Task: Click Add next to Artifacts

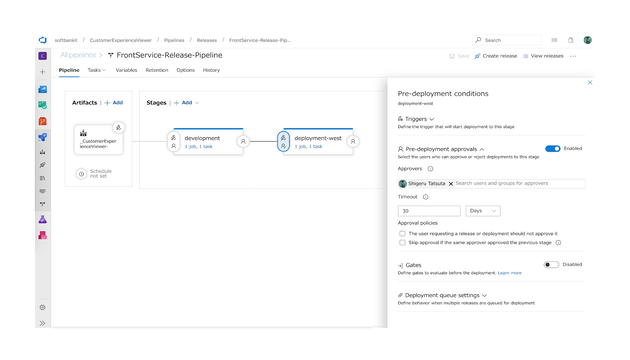Action: click(x=114, y=103)
